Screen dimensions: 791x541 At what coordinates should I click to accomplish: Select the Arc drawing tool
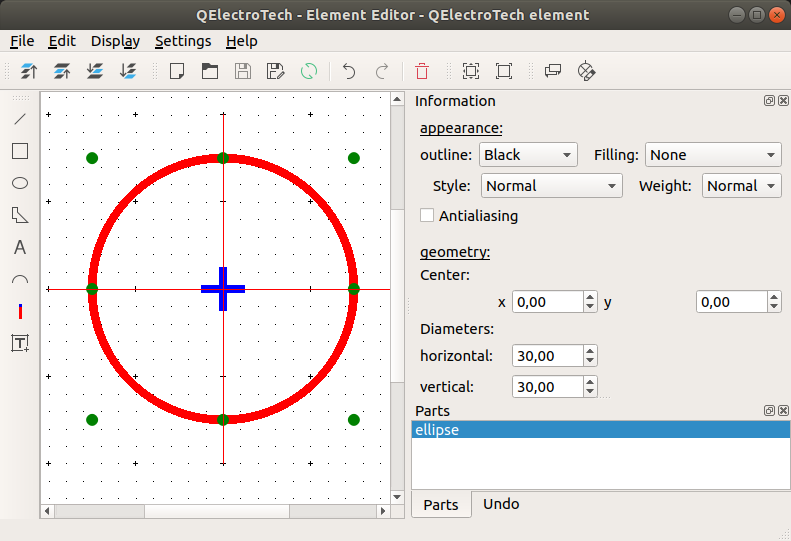[20, 280]
